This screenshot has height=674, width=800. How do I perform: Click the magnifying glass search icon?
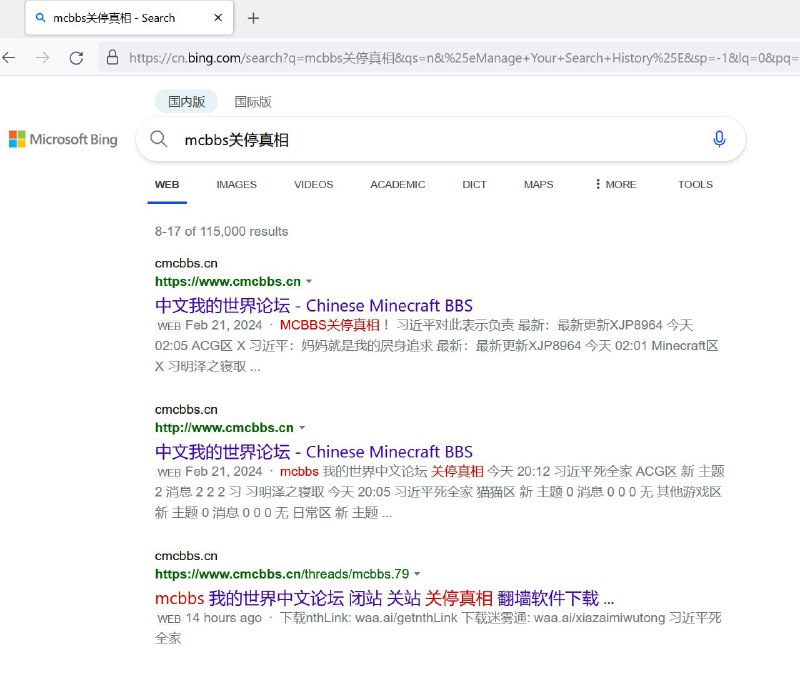pos(159,140)
